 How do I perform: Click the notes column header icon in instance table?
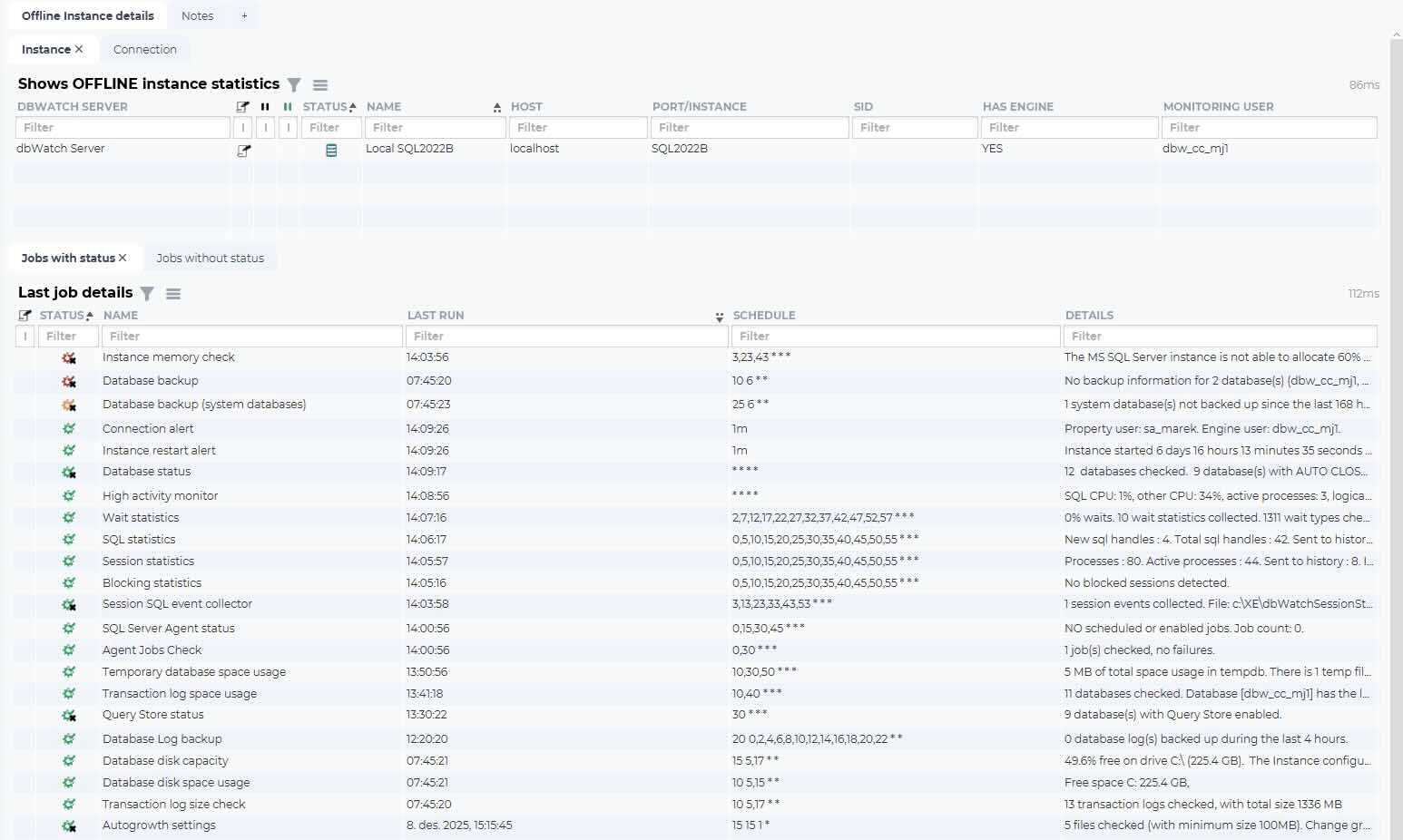[242, 106]
